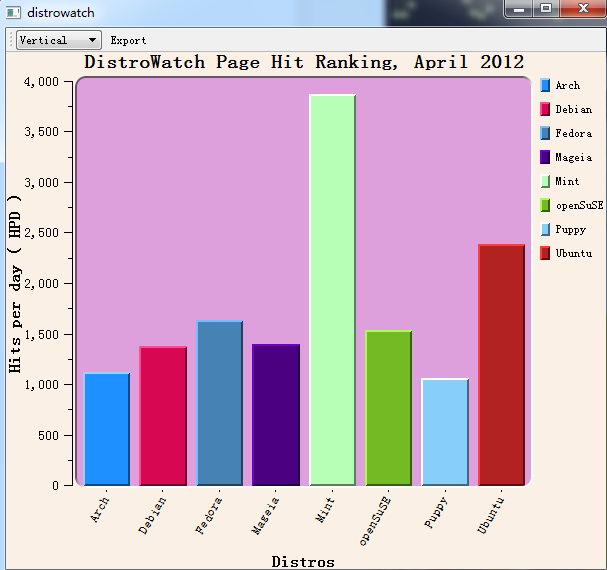This screenshot has width=607, height=570.
Task: Click the Puppy legend color marker
Action: 545,230
